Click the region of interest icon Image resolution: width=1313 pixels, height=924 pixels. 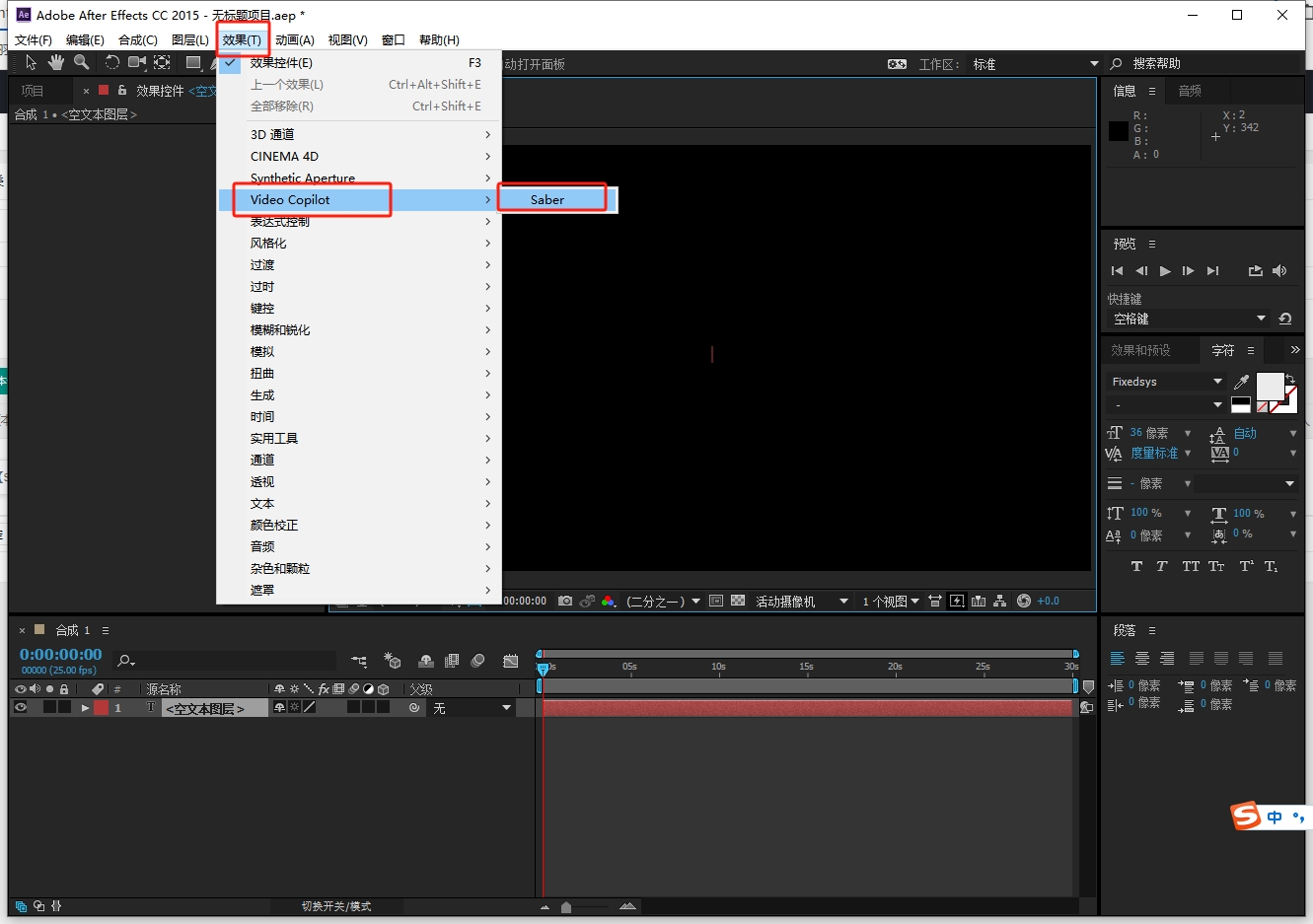(x=716, y=601)
